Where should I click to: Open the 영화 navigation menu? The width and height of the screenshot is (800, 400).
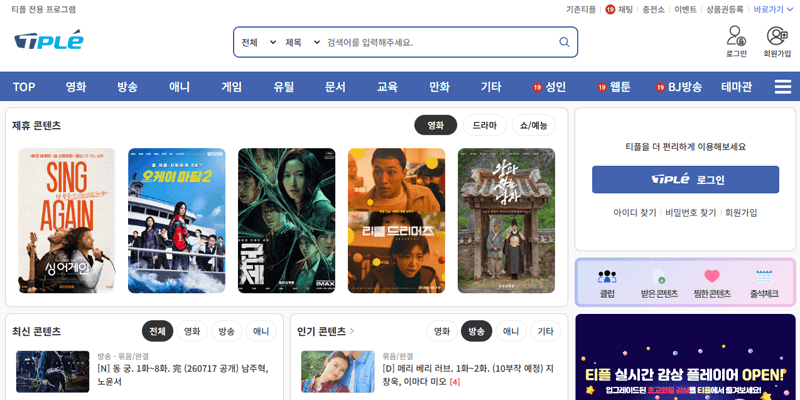pyautogui.click(x=76, y=87)
